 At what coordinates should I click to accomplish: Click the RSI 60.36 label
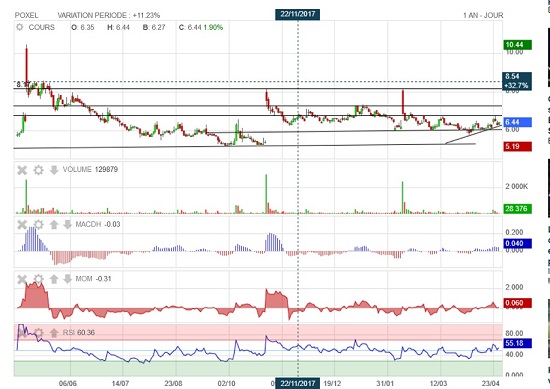click(x=79, y=332)
